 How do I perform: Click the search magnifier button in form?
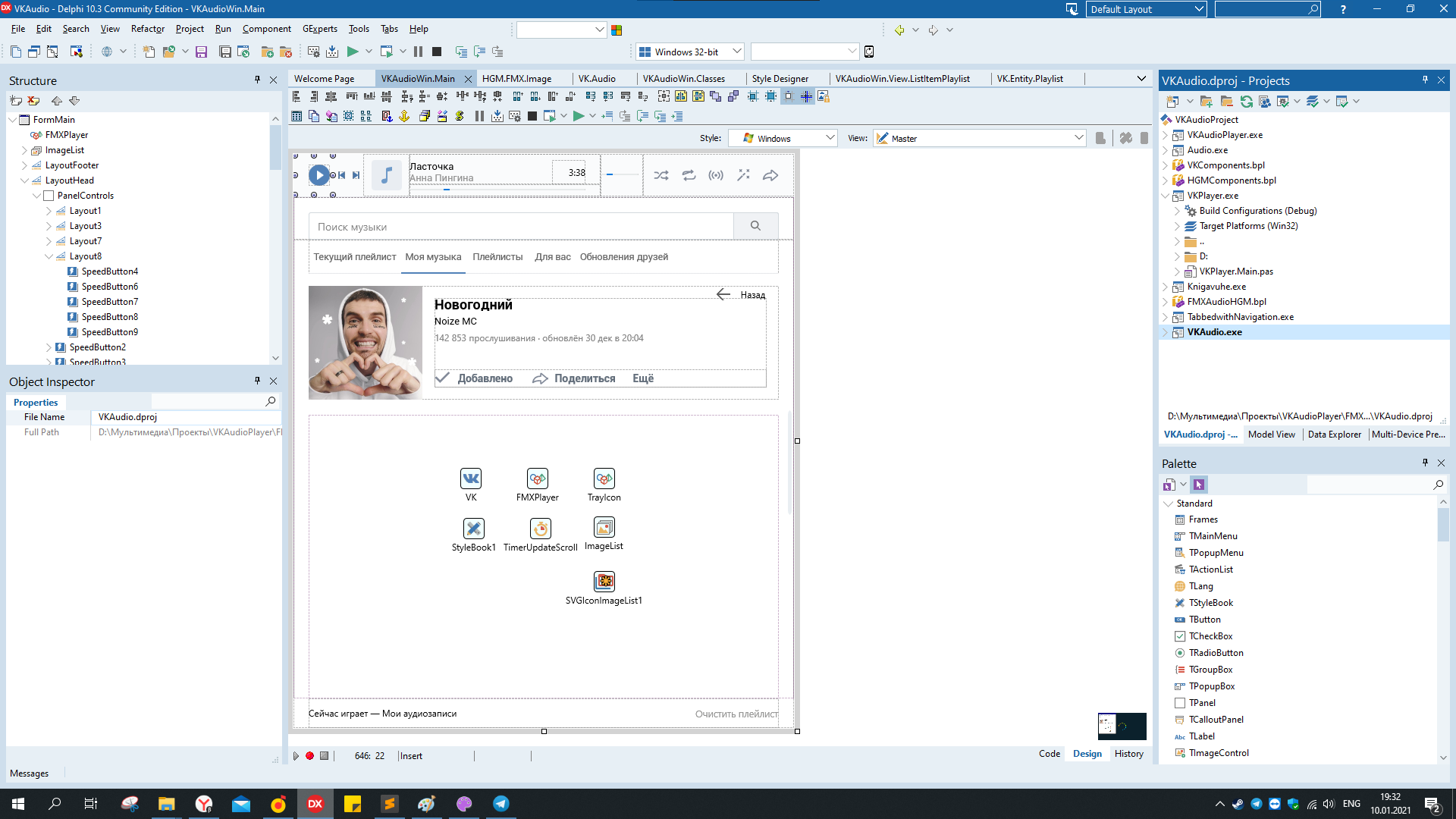click(755, 226)
